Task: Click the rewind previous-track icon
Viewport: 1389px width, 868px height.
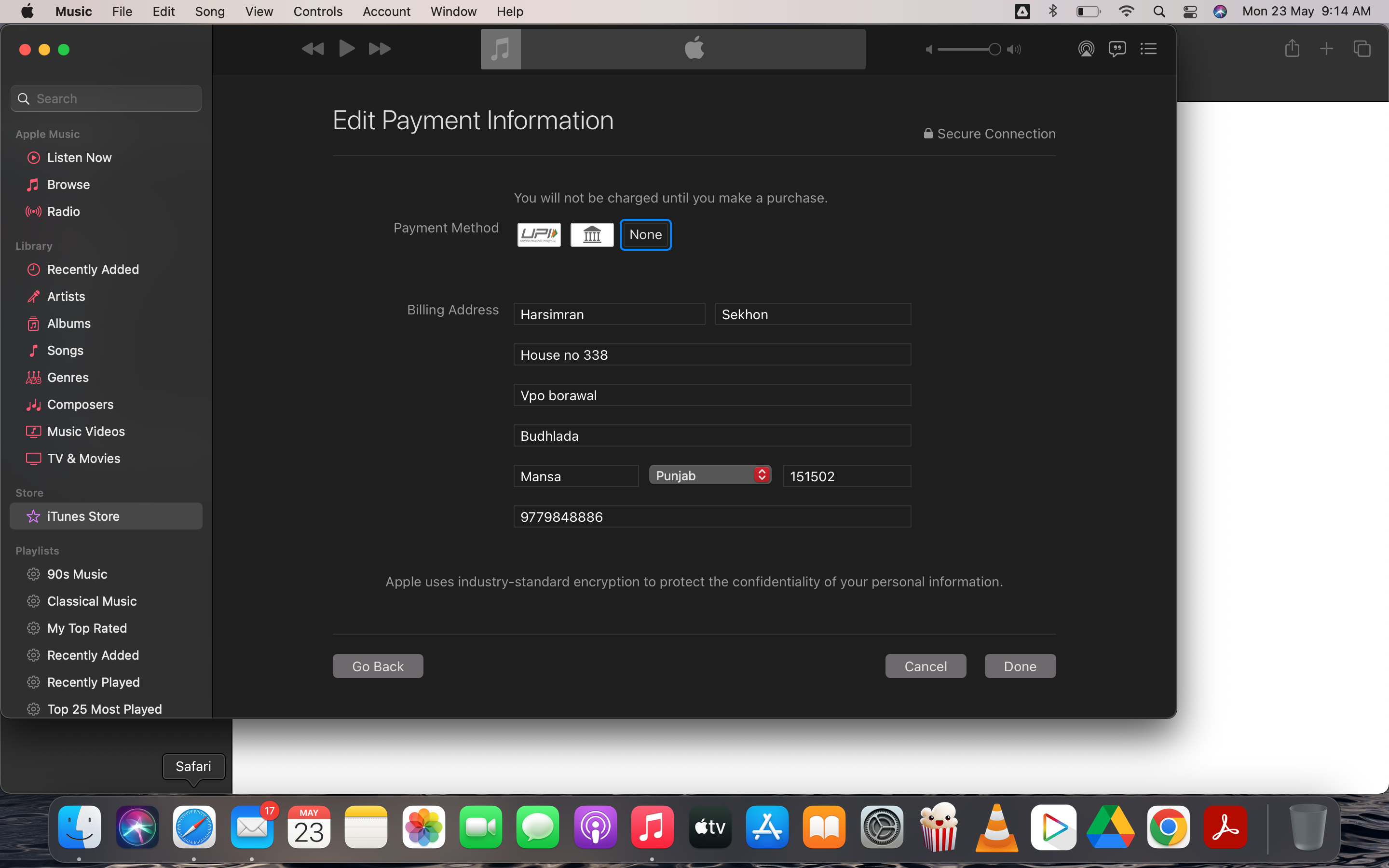Action: (x=312, y=49)
